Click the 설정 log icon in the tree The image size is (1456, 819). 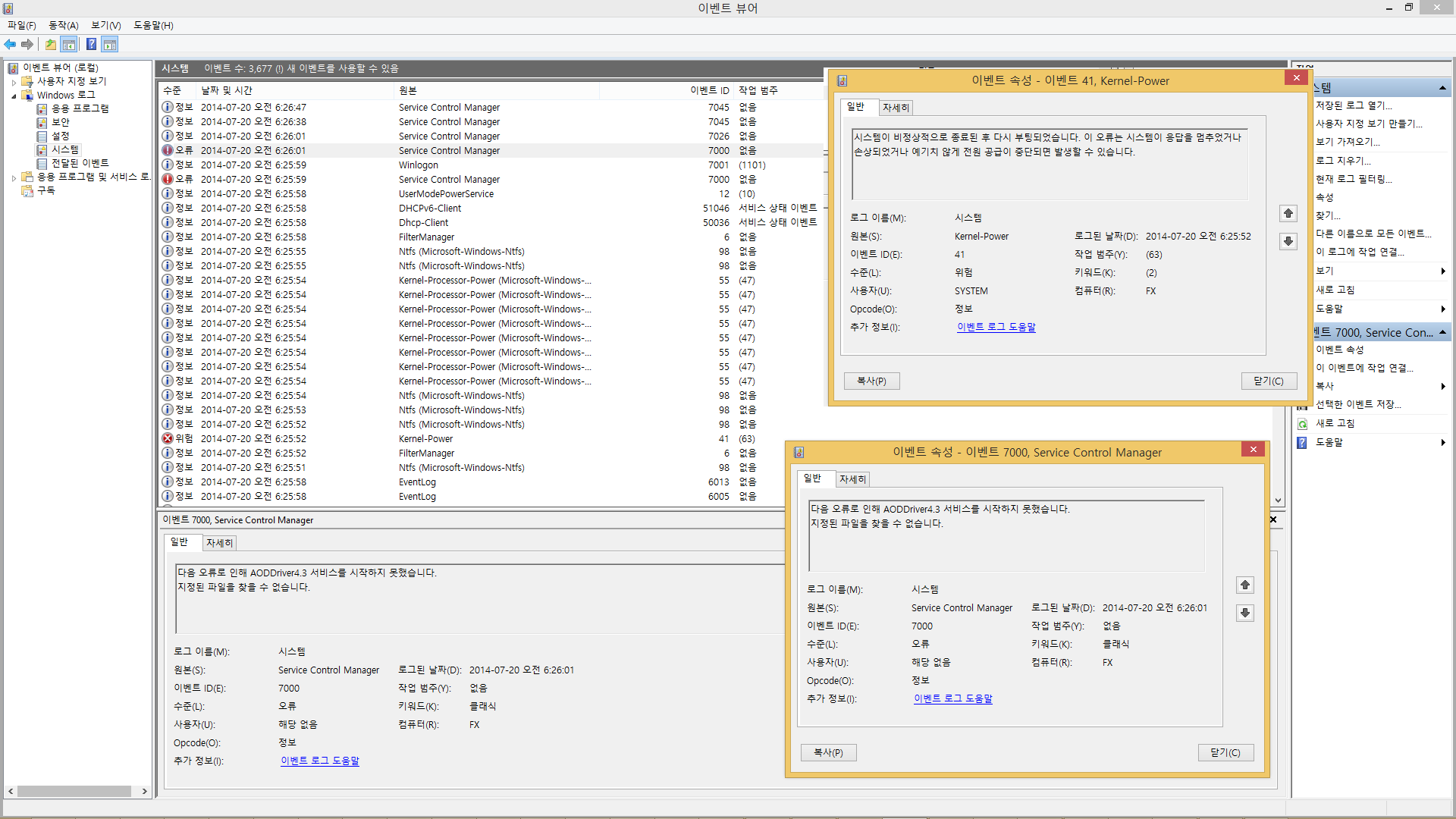click(42, 136)
